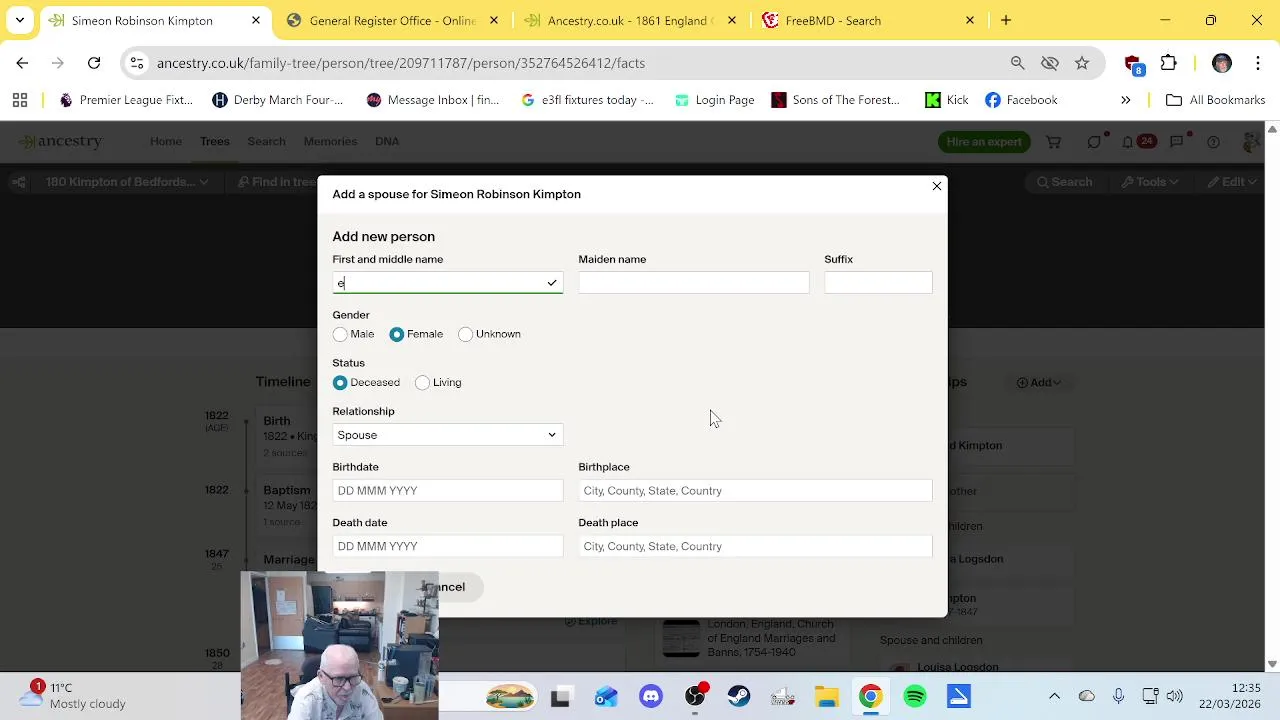1280x720 pixels.
Task: Bookmark this page with the star icon
Action: 1082,63
